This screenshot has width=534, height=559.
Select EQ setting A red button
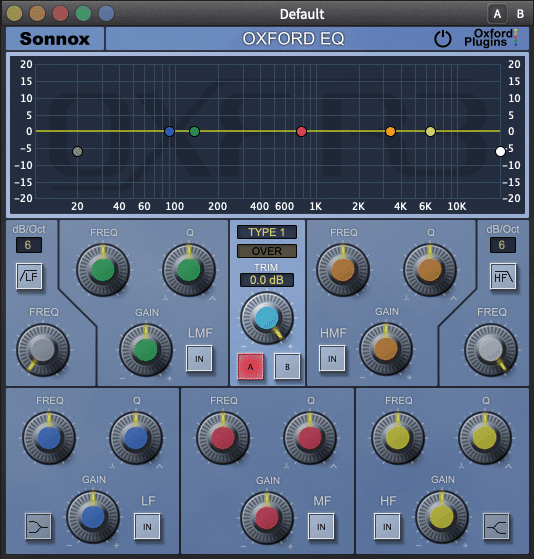(251, 366)
